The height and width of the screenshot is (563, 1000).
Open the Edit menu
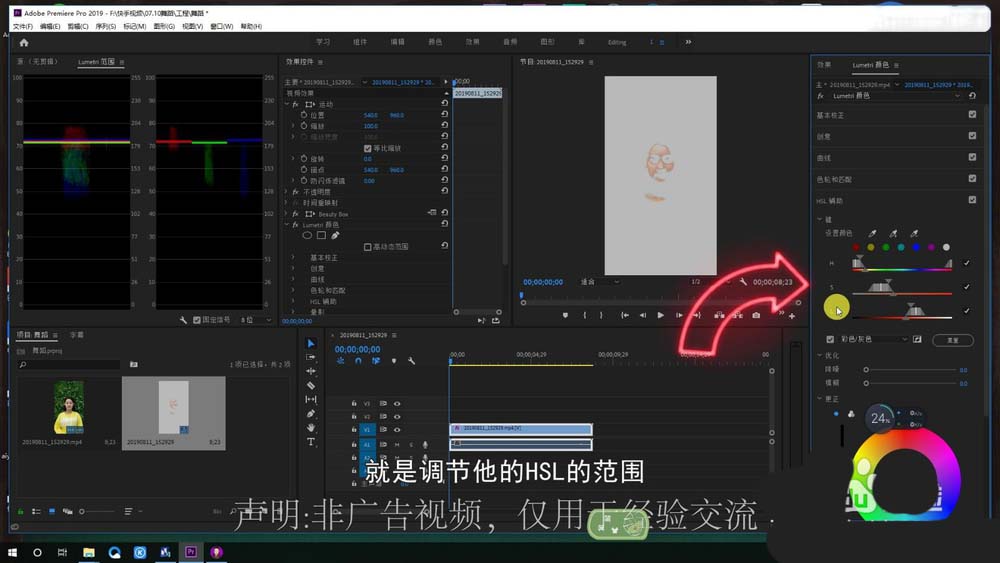coord(50,26)
